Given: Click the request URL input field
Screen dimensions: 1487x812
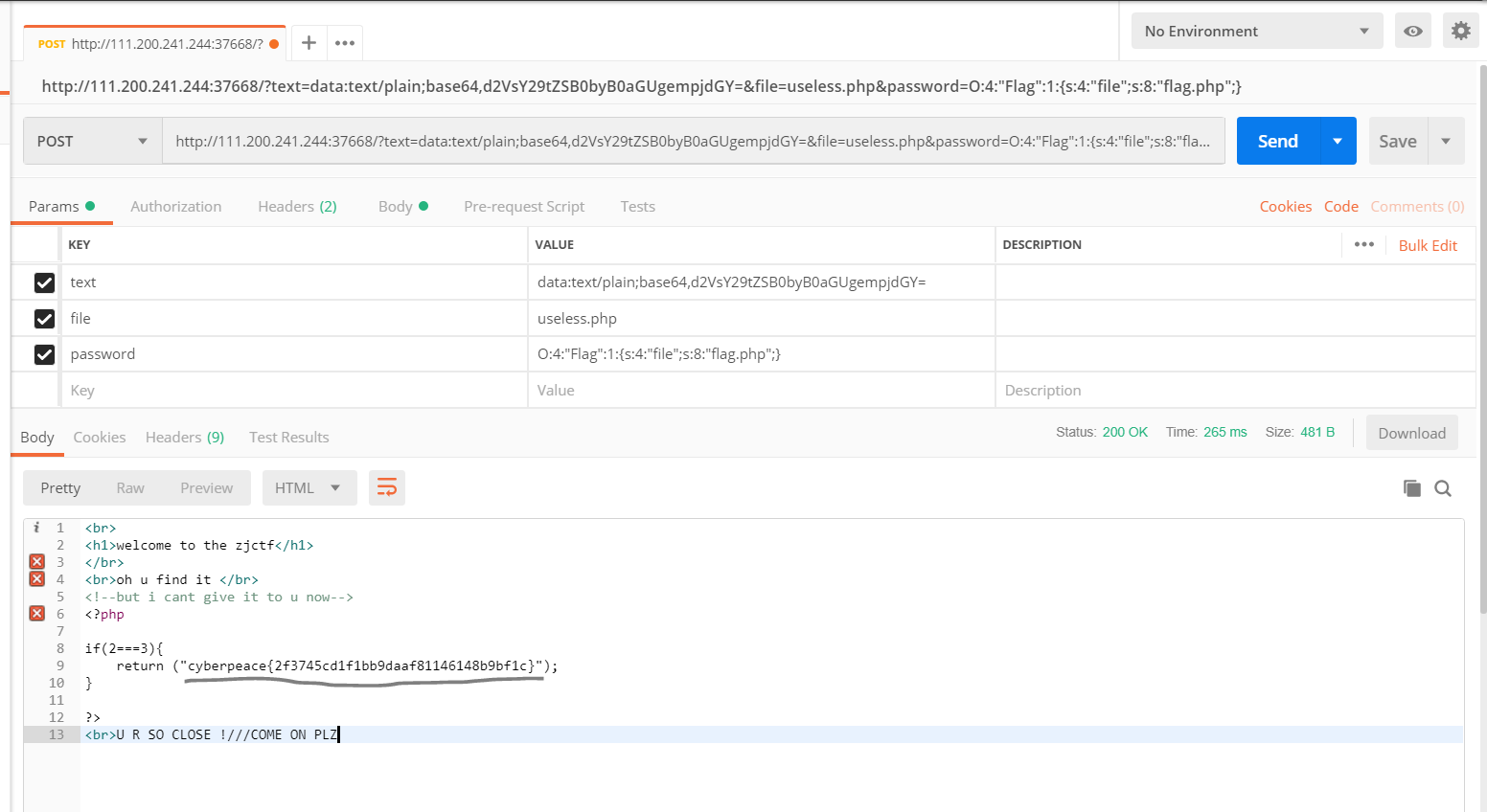Looking at the screenshot, I should point(693,141).
